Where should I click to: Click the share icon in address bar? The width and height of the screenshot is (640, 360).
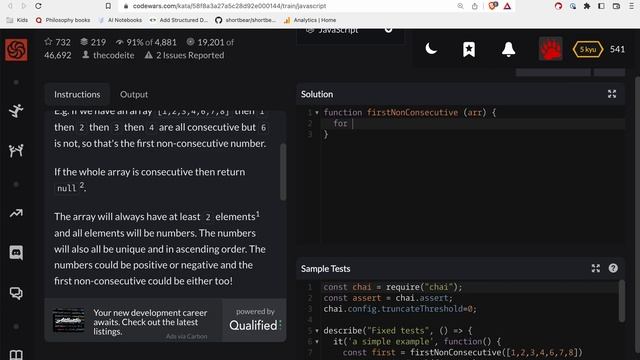coord(475,6)
